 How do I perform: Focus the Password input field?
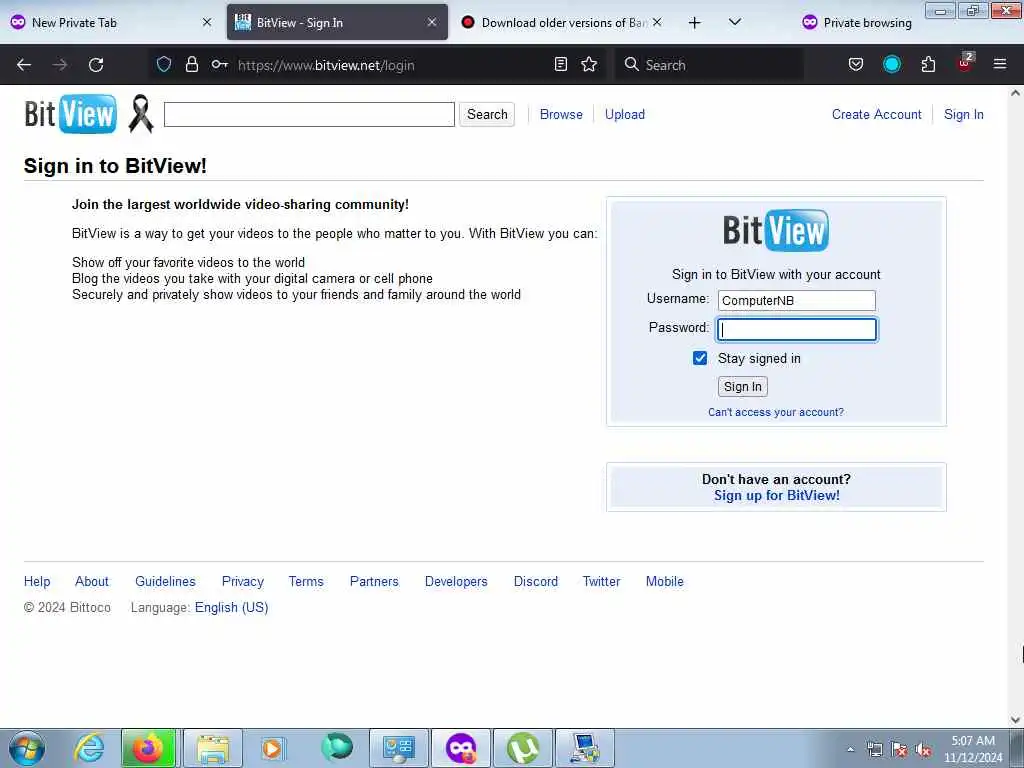tap(797, 329)
